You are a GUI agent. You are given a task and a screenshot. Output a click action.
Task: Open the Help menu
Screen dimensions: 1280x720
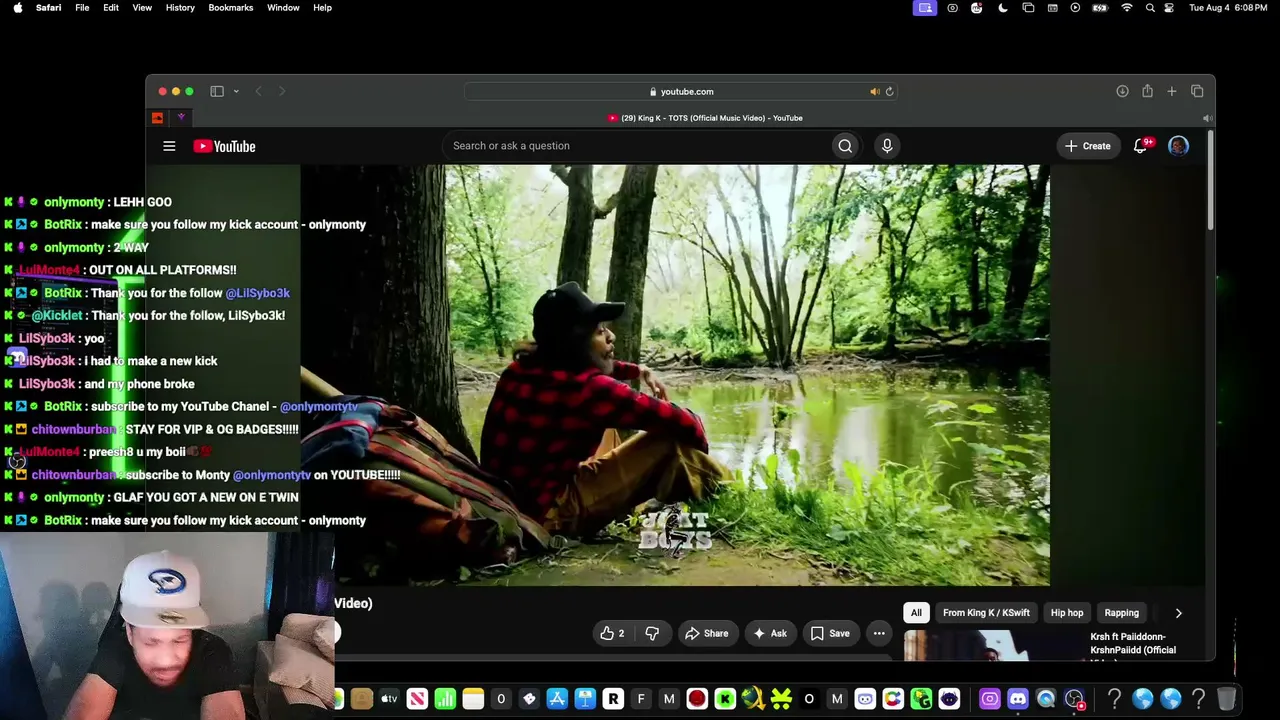pyautogui.click(x=322, y=8)
